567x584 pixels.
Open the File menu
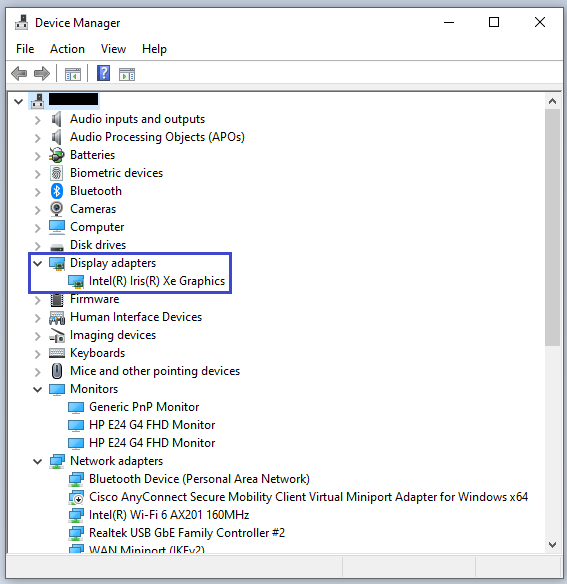click(25, 49)
